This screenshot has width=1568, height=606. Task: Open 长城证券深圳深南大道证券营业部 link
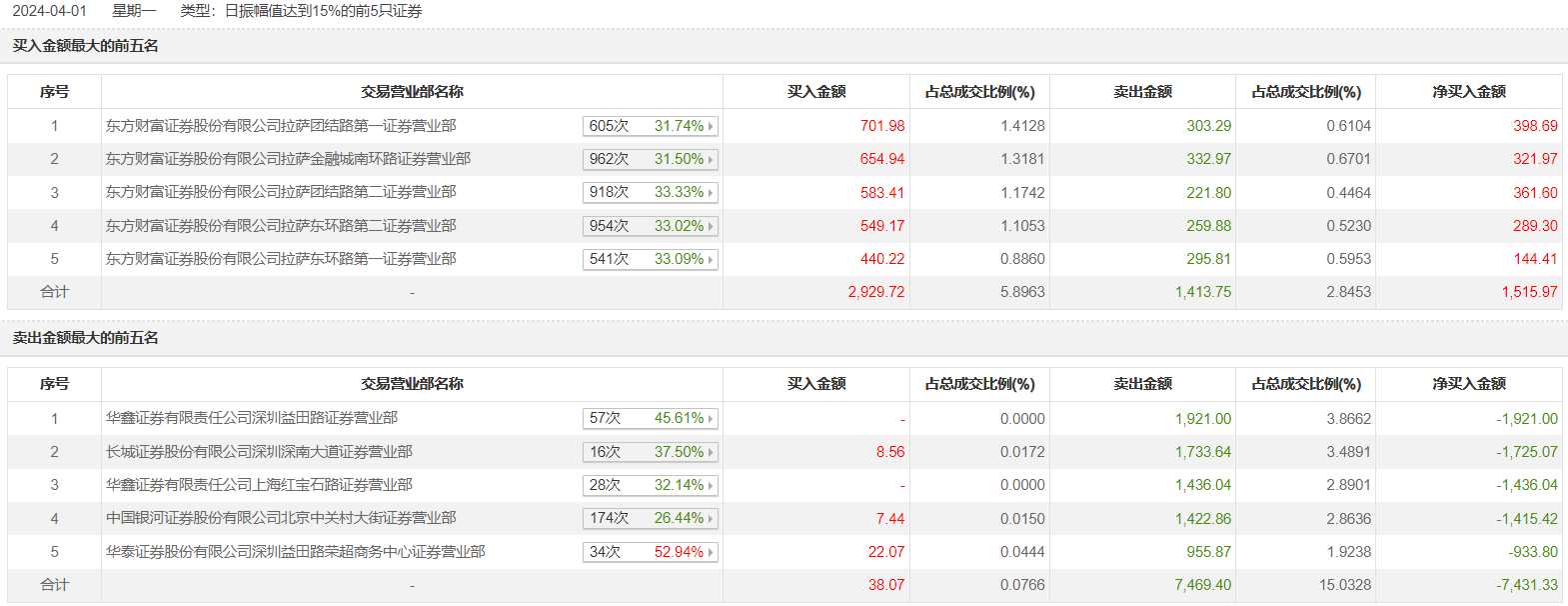pos(259,452)
